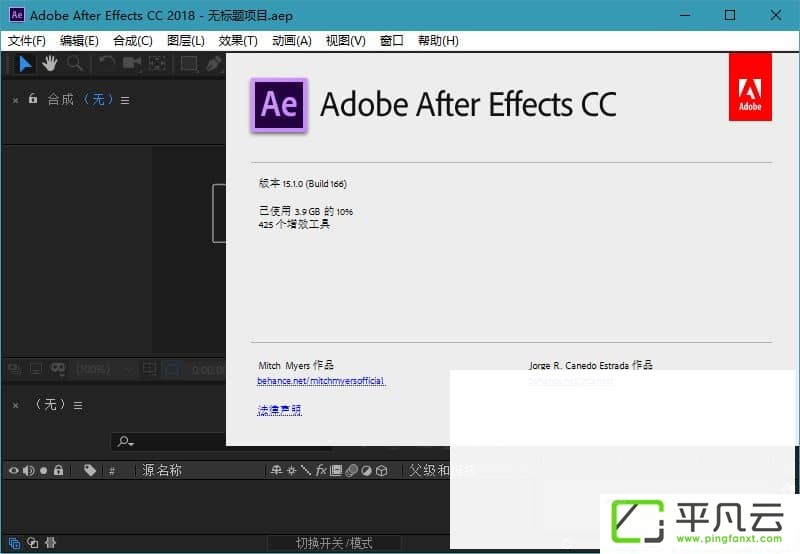800x554 pixels.
Task: Click the lock column icon
Action: pos(59,470)
